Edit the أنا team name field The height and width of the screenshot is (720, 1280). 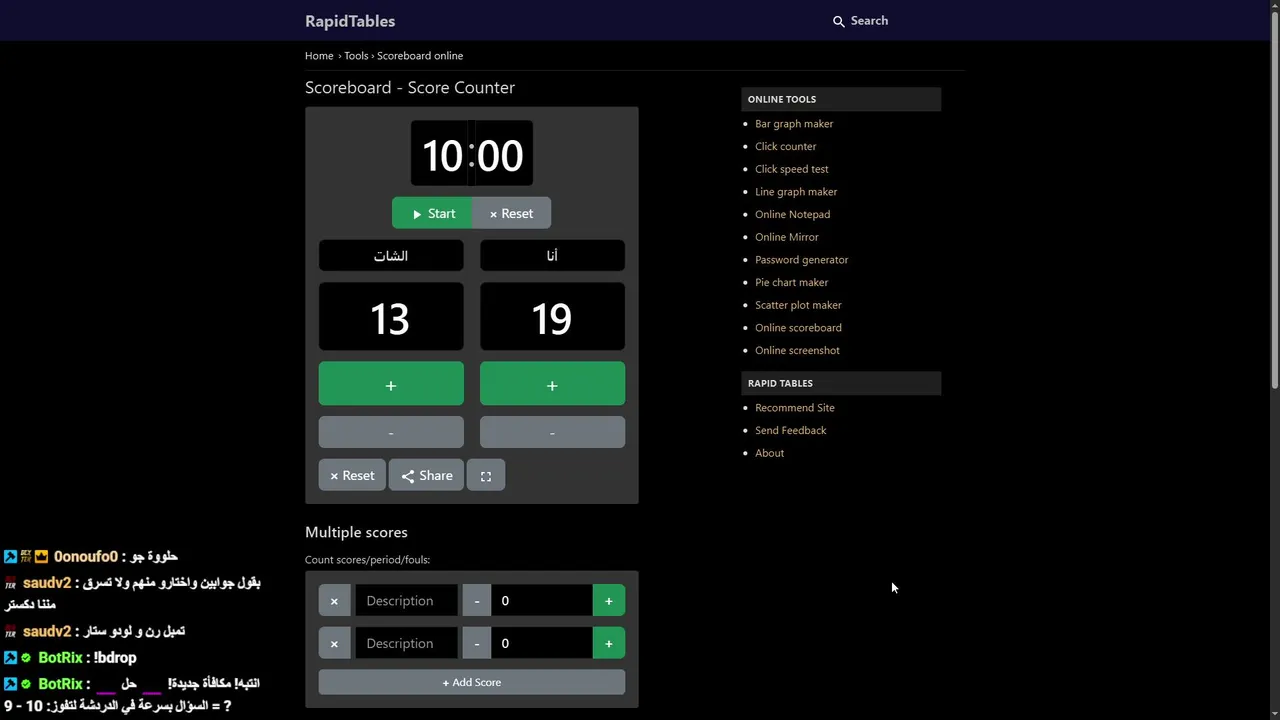coord(552,256)
